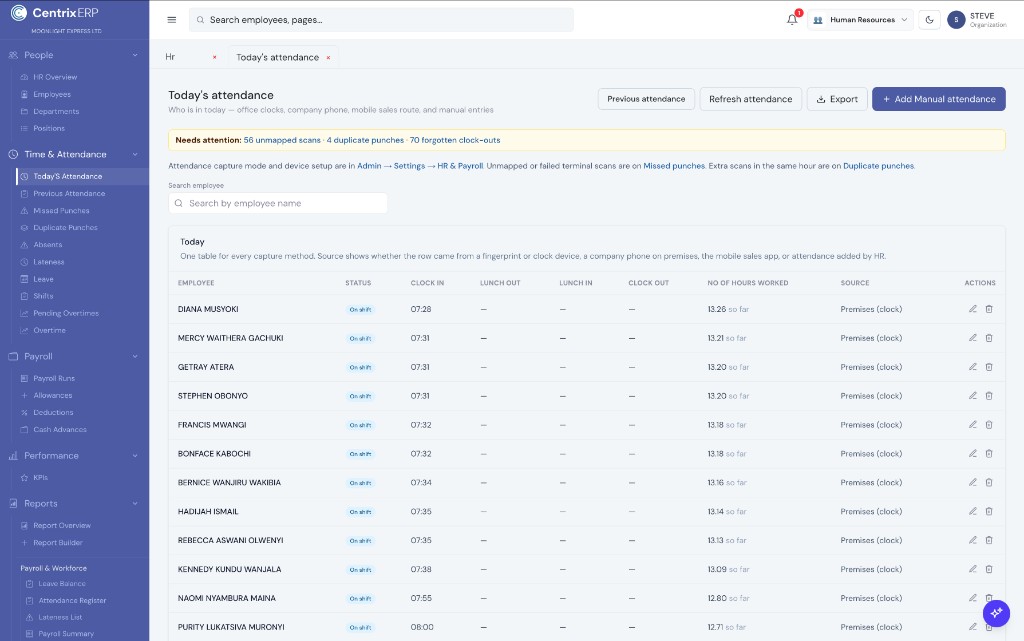The image size is (1024, 641).
Task: Collapse the Performance sidebar section
Action: [135, 456]
